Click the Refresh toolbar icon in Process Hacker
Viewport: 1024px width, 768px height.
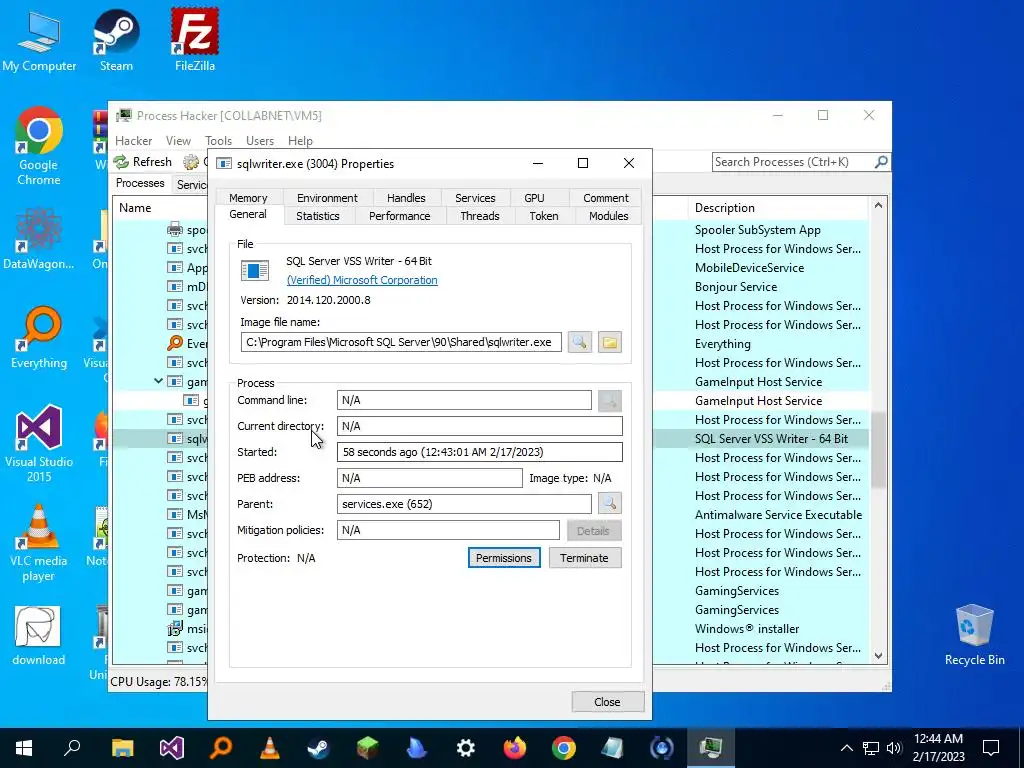click(121, 162)
